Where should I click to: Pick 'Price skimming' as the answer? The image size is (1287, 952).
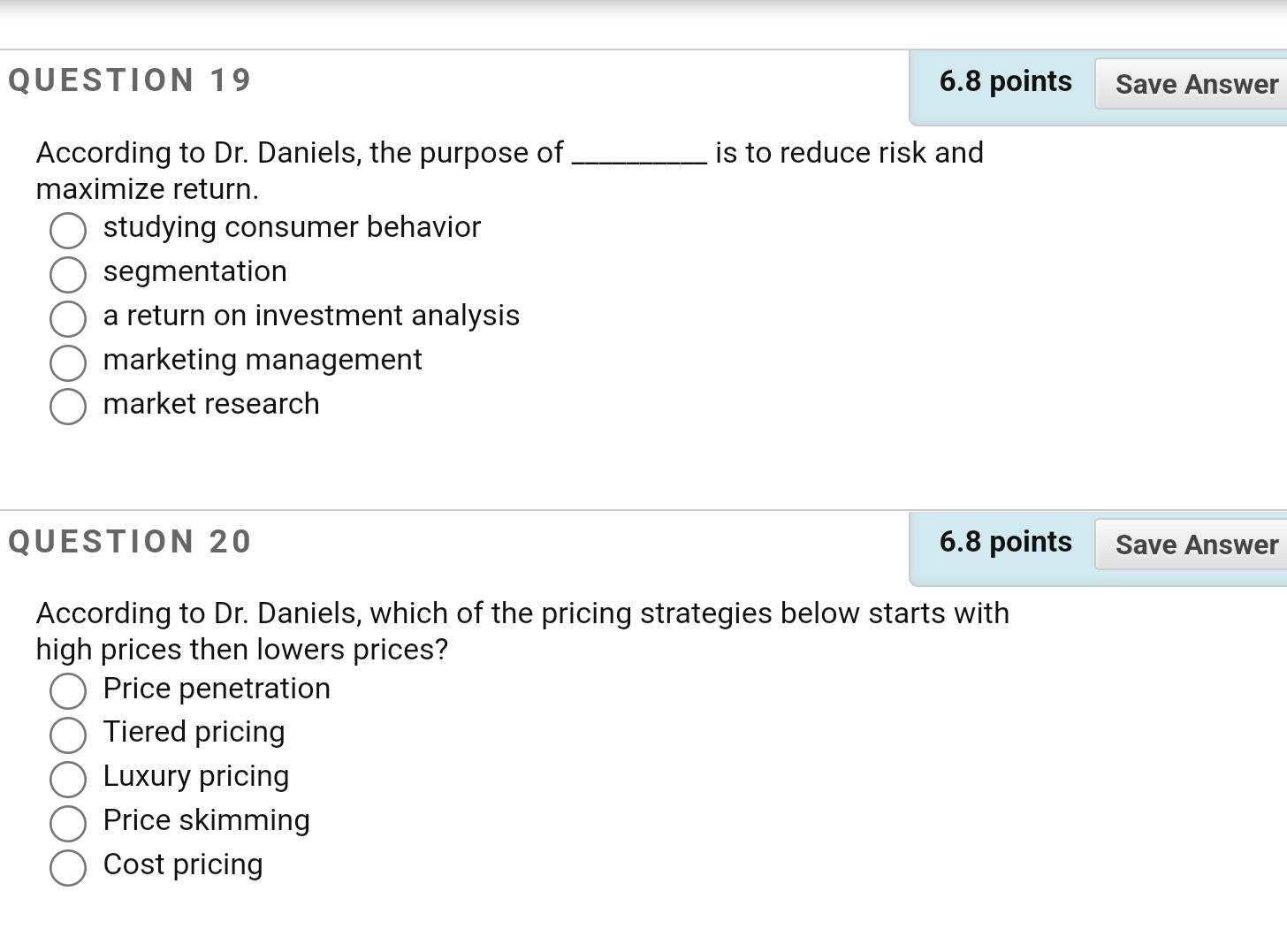pyautogui.click(x=68, y=824)
